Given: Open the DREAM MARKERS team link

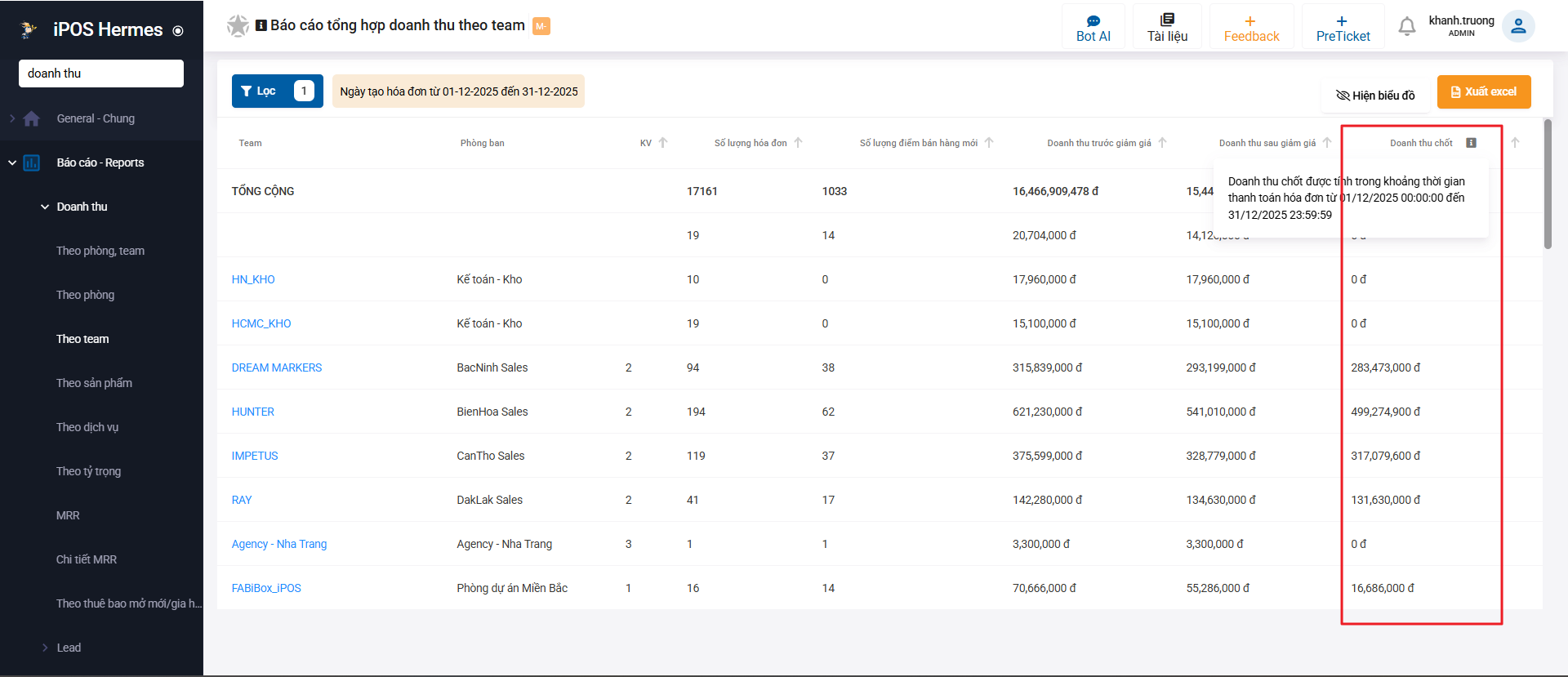Looking at the screenshot, I should (277, 367).
